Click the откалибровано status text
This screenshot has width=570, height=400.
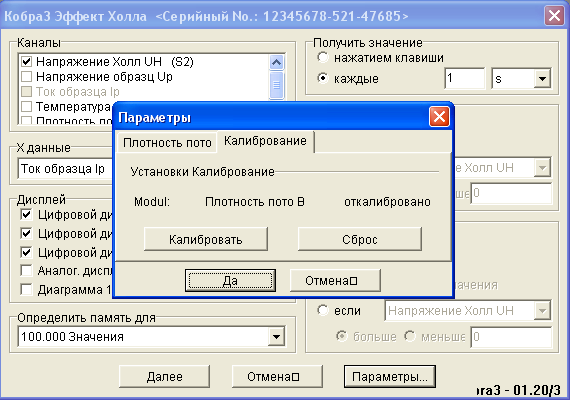[x=387, y=202]
